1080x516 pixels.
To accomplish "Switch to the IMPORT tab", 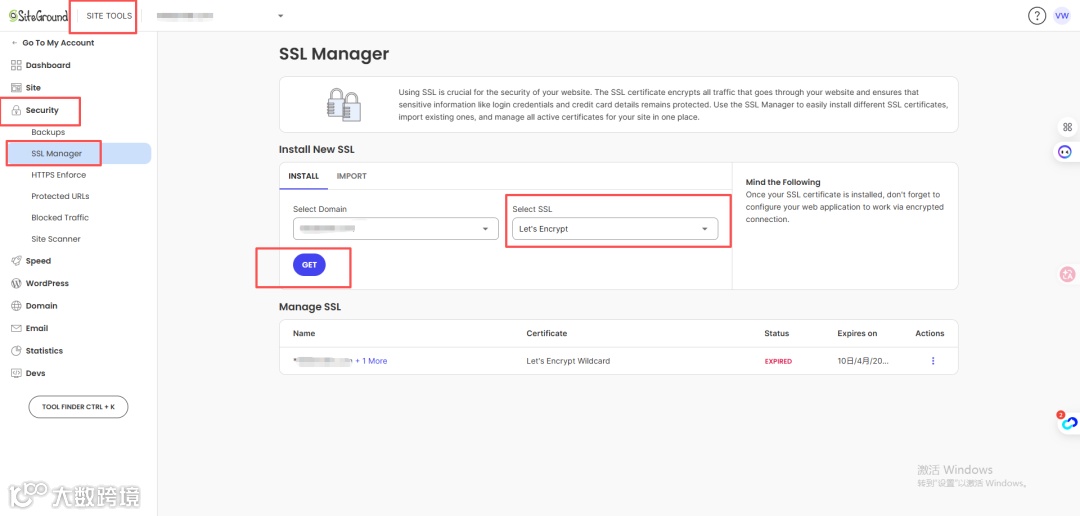I will tap(351, 176).
